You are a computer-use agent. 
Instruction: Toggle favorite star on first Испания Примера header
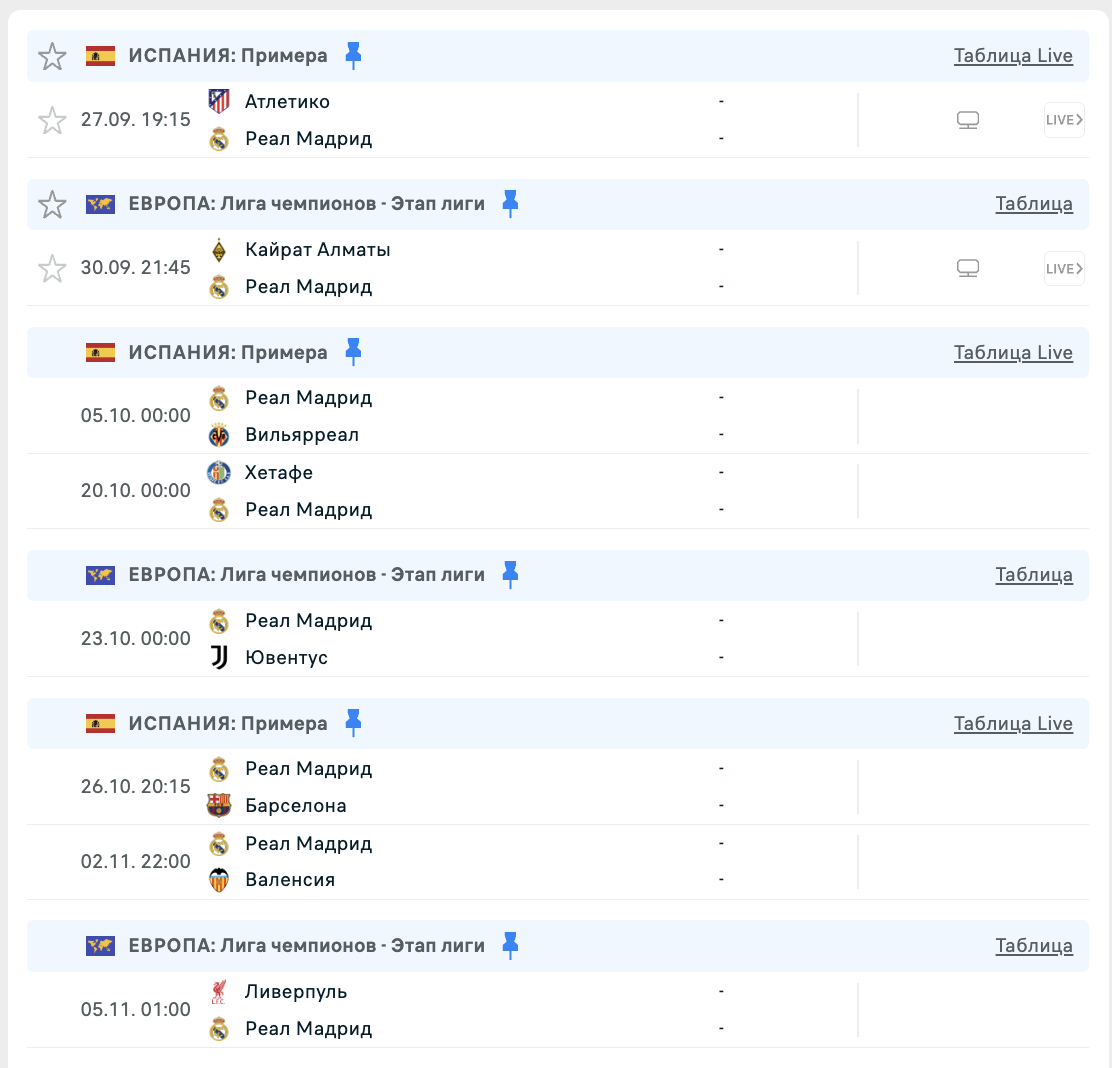(x=52, y=56)
